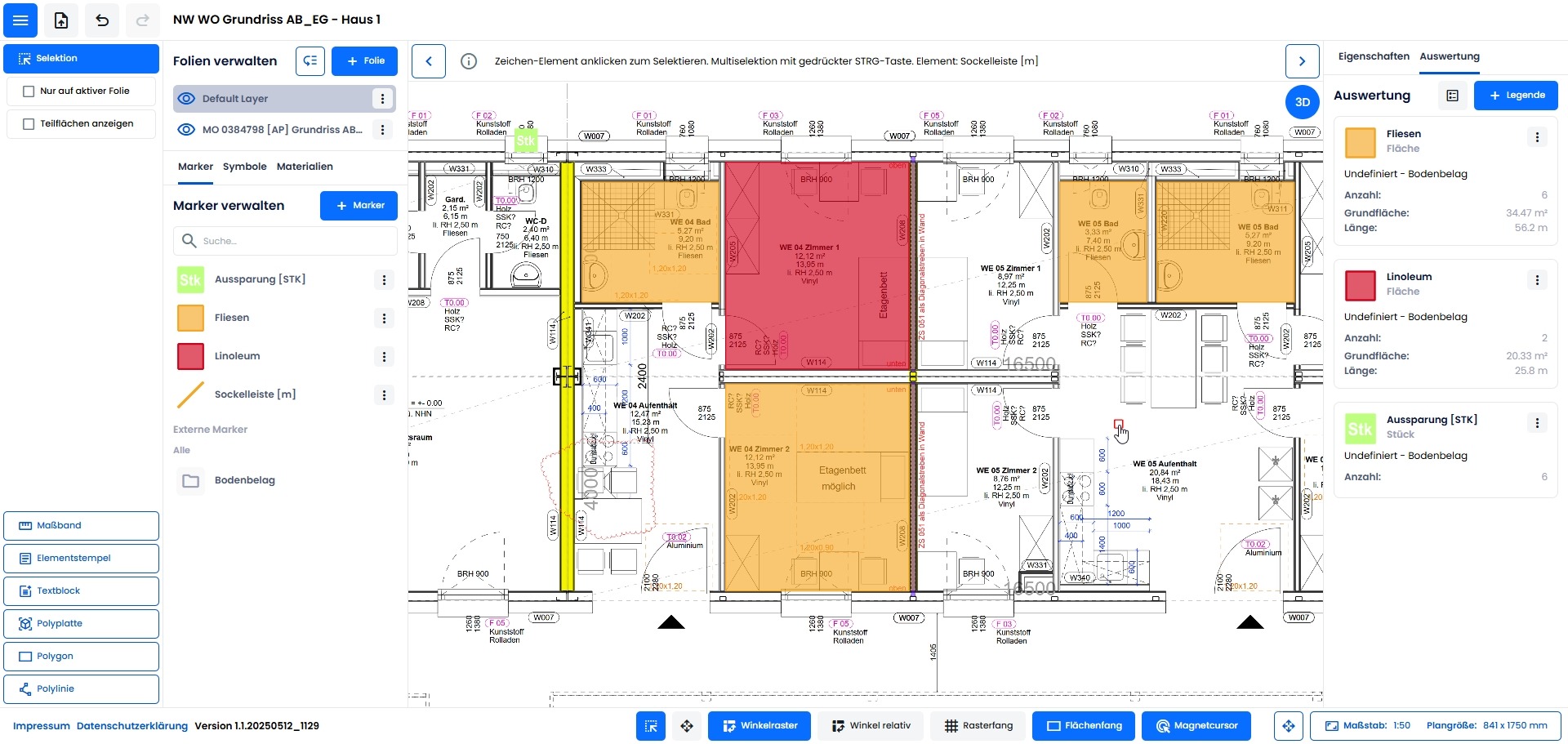
Task: Click the Stk Aussparung evaluation icon
Action: (x=1360, y=428)
